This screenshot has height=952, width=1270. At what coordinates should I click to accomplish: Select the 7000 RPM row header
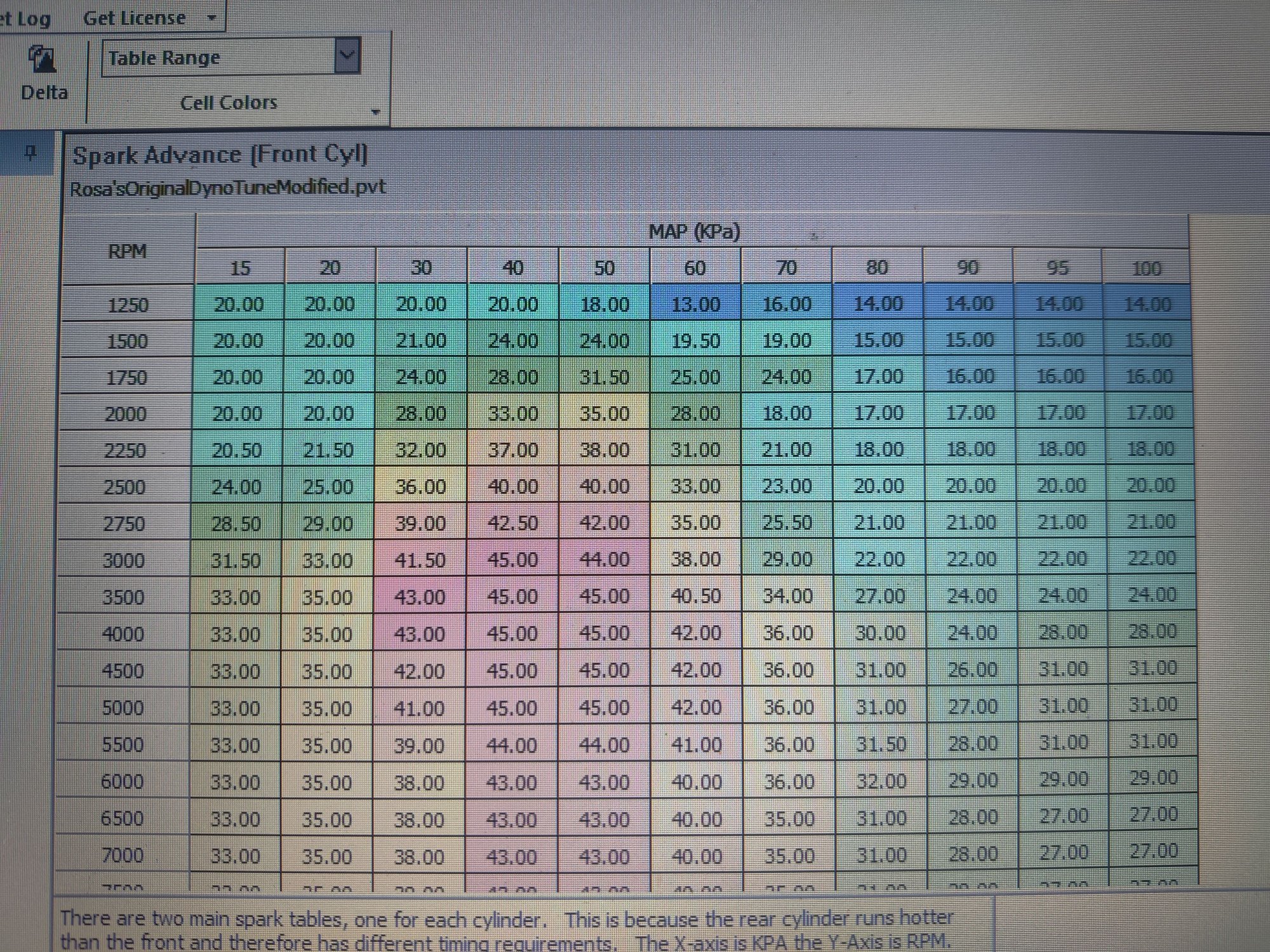pos(122,855)
